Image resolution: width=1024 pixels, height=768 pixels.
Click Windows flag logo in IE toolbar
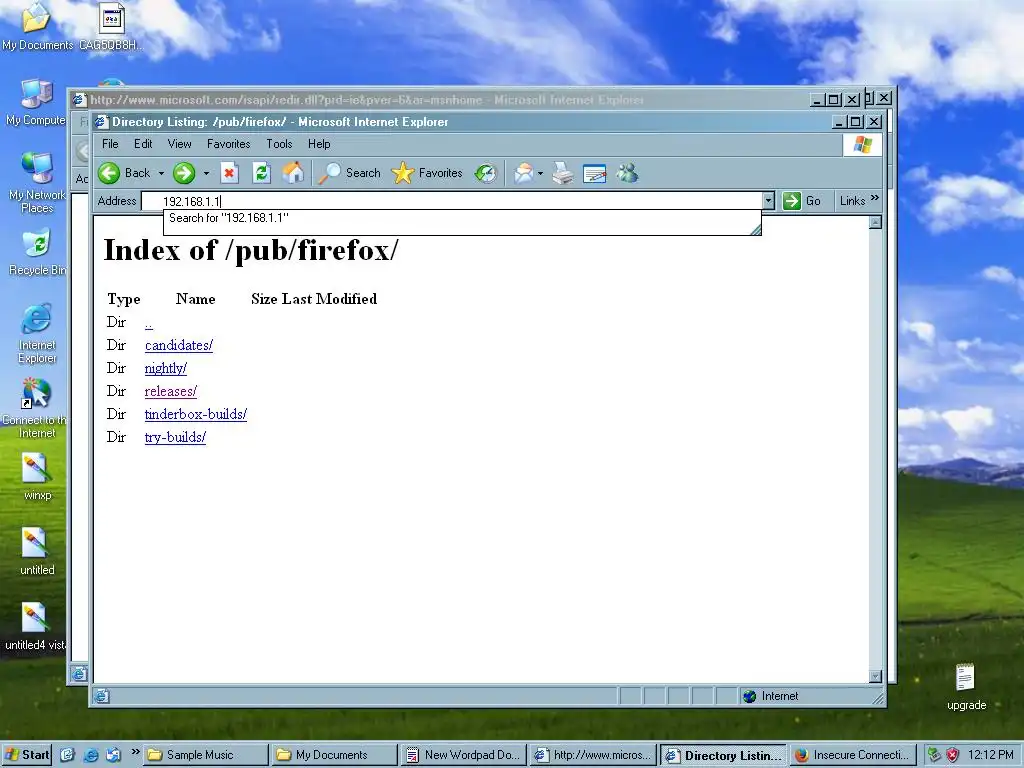pyautogui.click(x=862, y=144)
